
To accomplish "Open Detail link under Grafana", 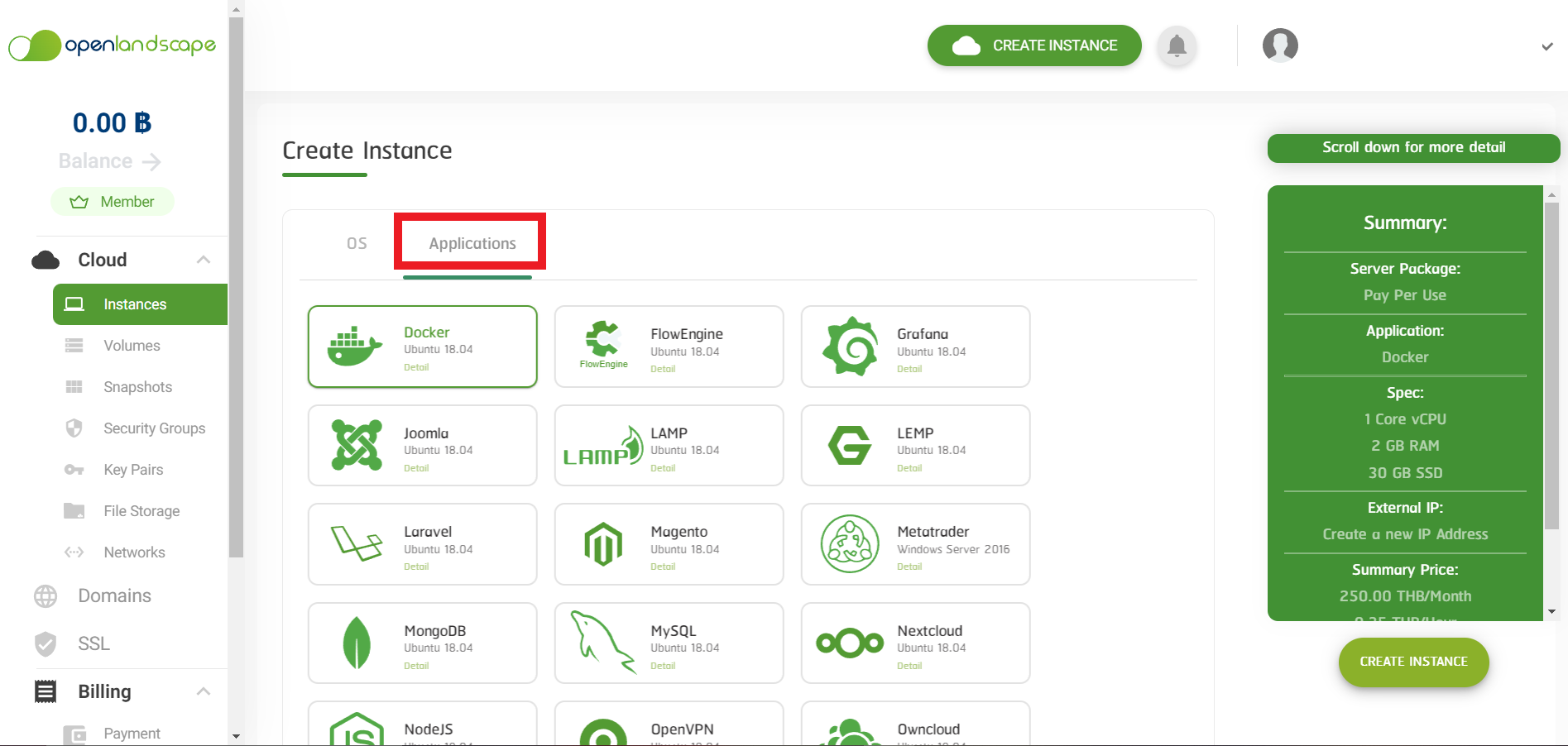I will [x=909, y=369].
